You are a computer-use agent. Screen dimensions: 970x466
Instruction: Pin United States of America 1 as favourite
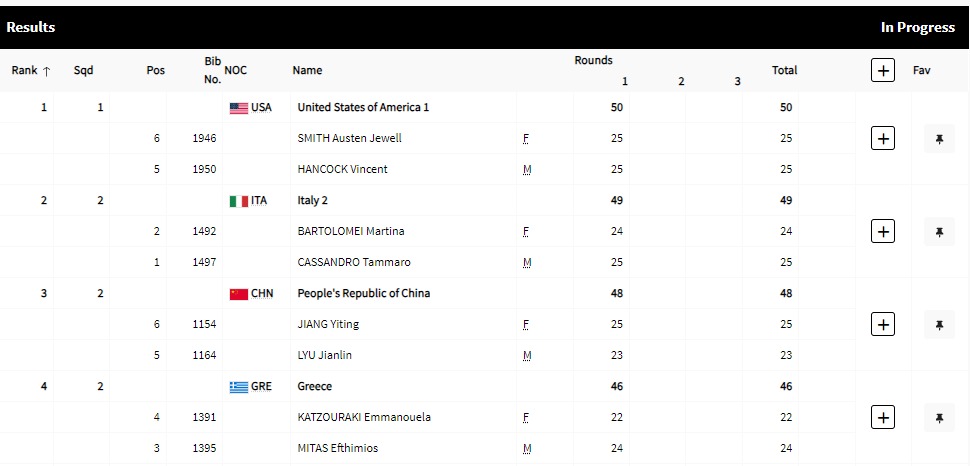[939, 139]
